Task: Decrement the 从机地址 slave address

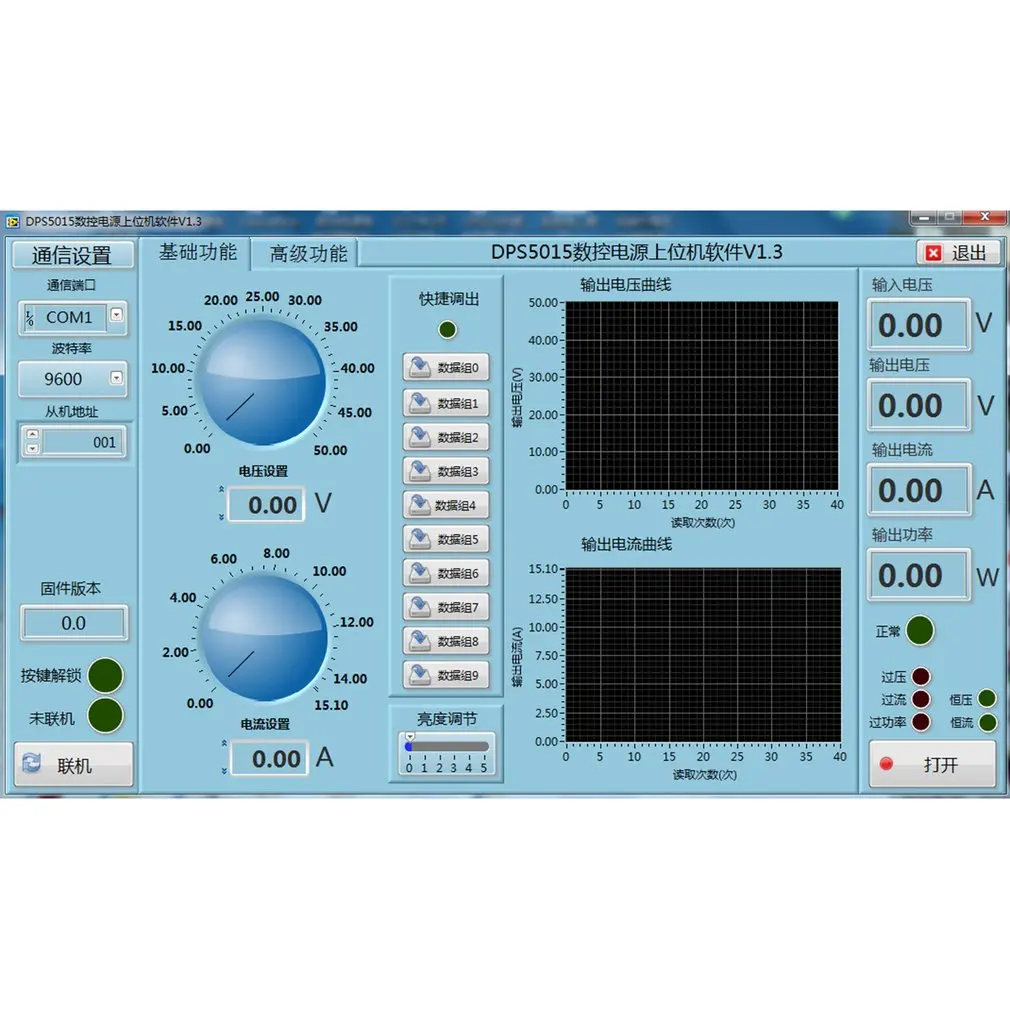Action: pyautogui.click(x=33, y=448)
